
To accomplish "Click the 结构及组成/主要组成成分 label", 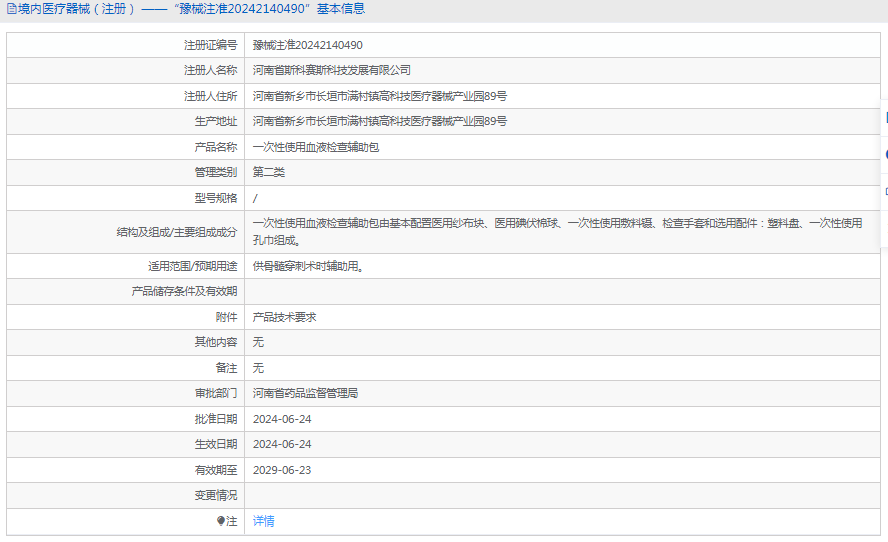I will (x=177, y=232).
